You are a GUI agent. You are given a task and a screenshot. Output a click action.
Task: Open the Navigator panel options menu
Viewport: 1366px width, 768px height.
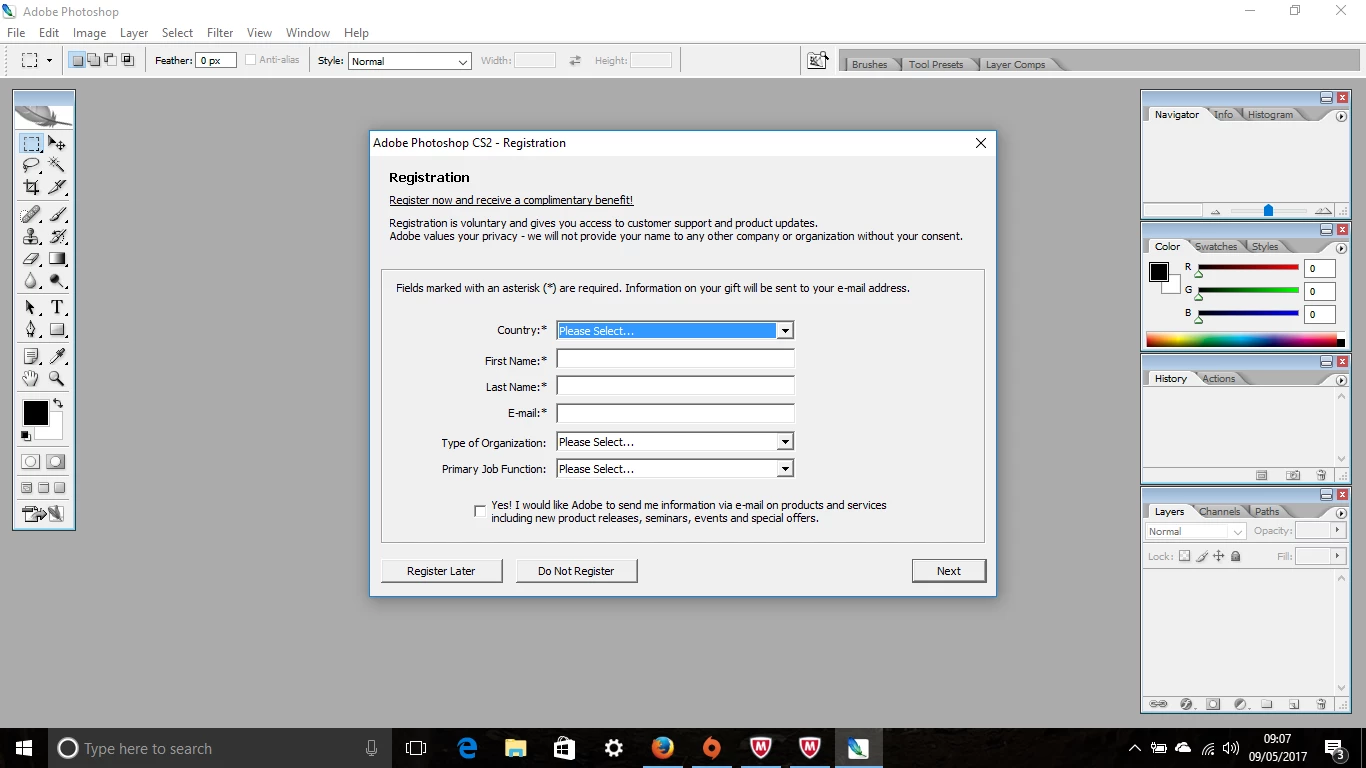[x=1341, y=116]
